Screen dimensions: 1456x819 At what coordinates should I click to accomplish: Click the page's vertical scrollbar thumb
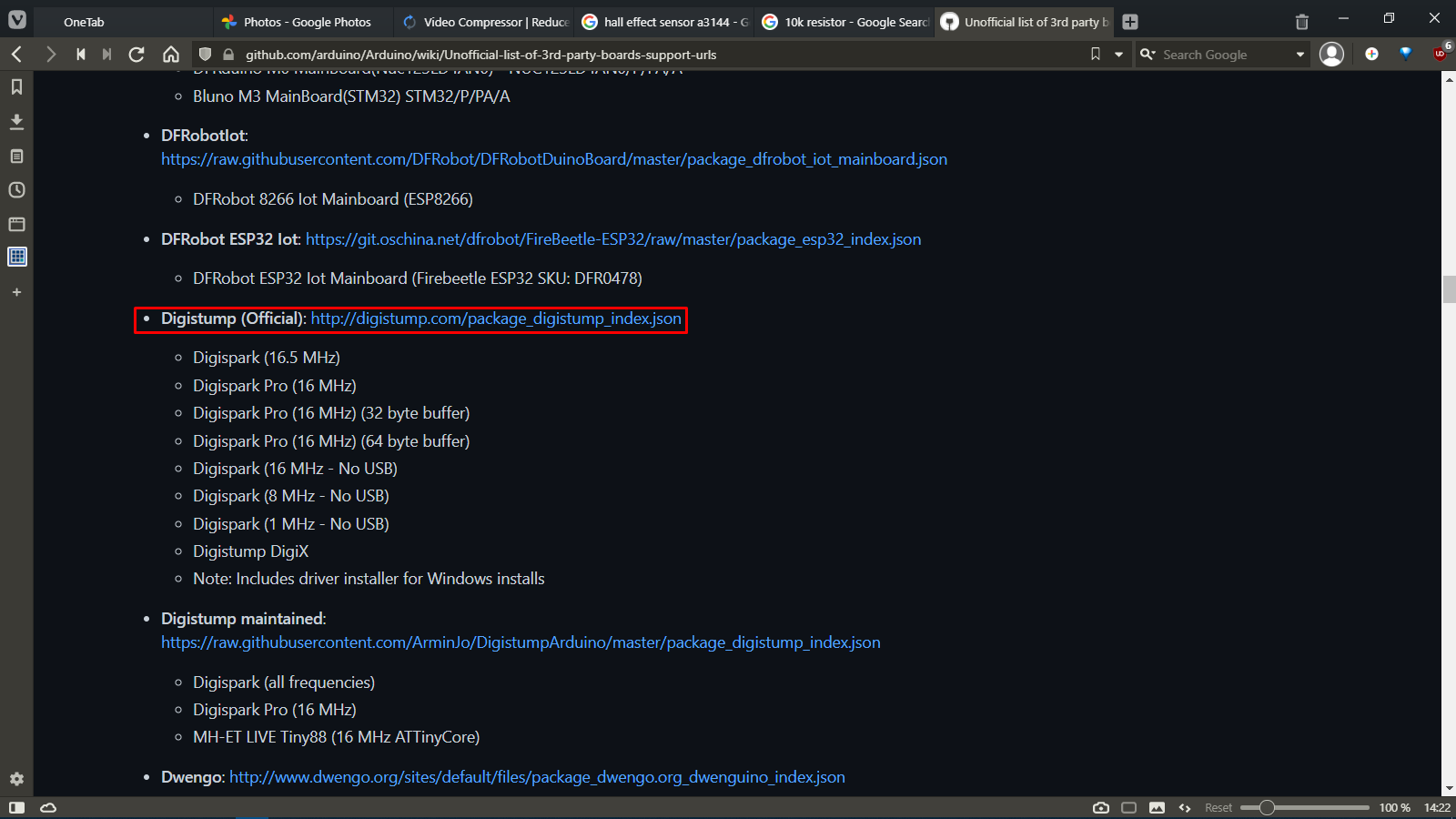coord(1449,289)
